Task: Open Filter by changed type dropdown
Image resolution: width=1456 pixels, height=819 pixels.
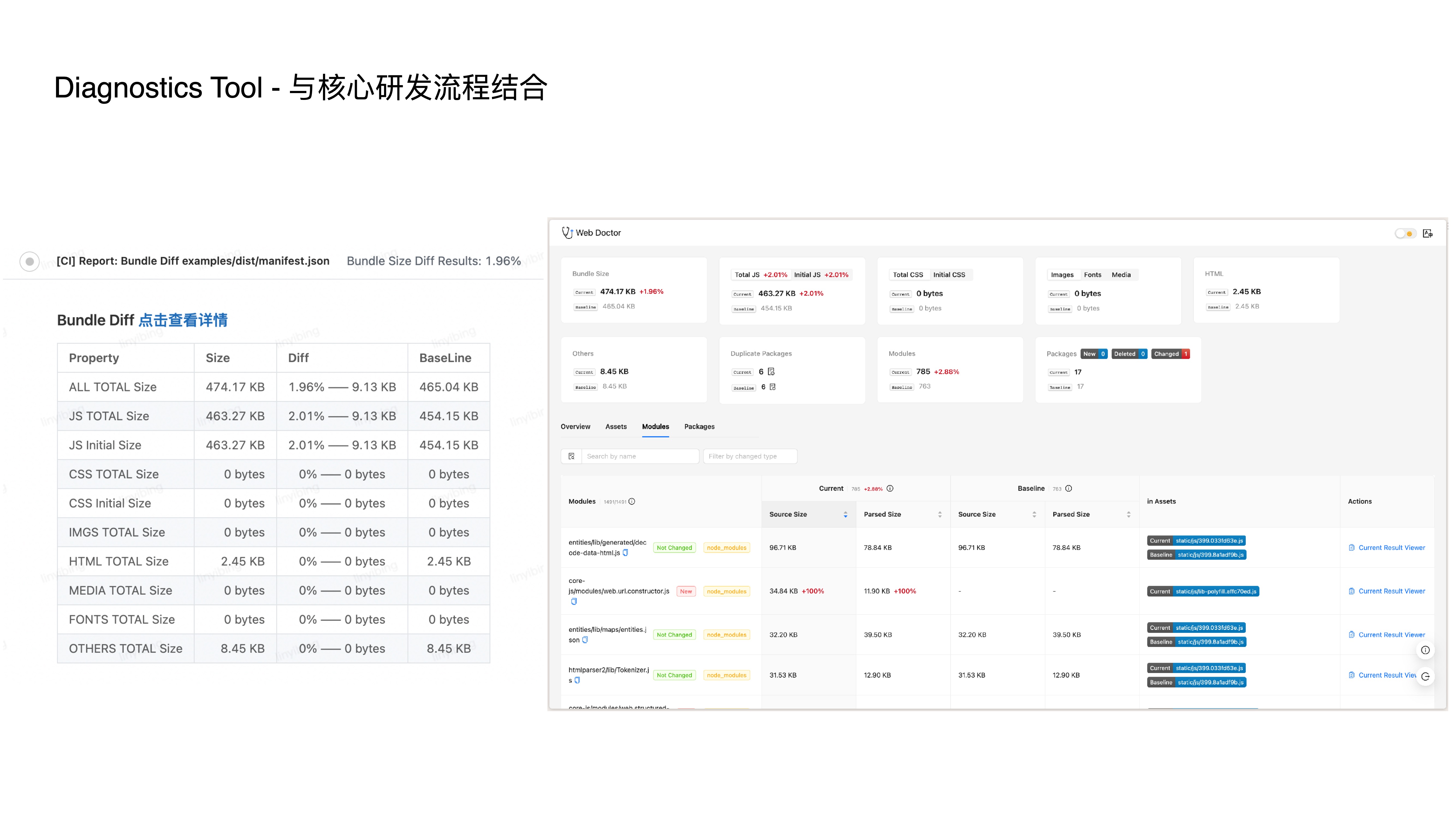Action: [750, 456]
